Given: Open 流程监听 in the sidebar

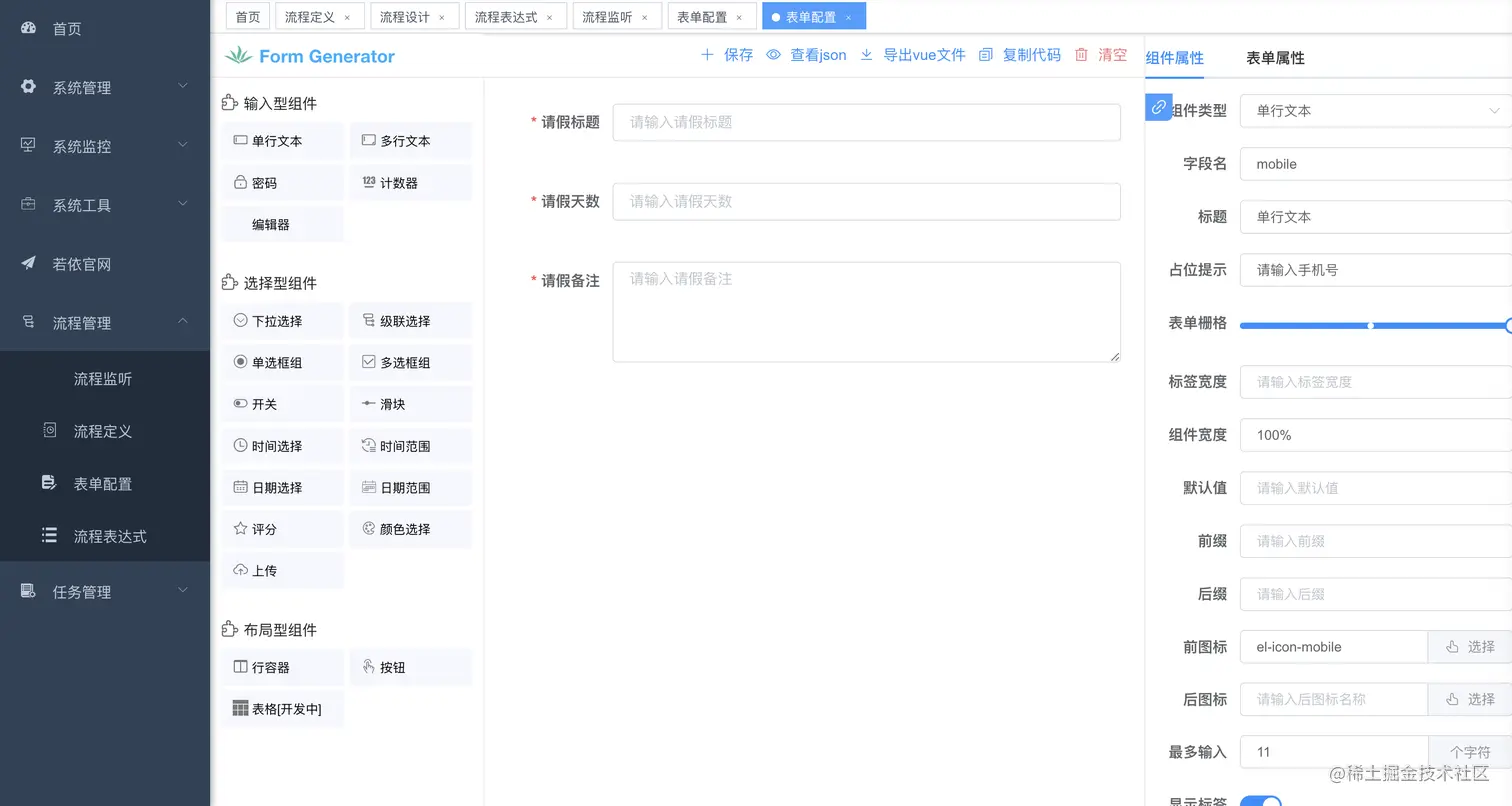Looking at the screenshot, I should (103, 378).
